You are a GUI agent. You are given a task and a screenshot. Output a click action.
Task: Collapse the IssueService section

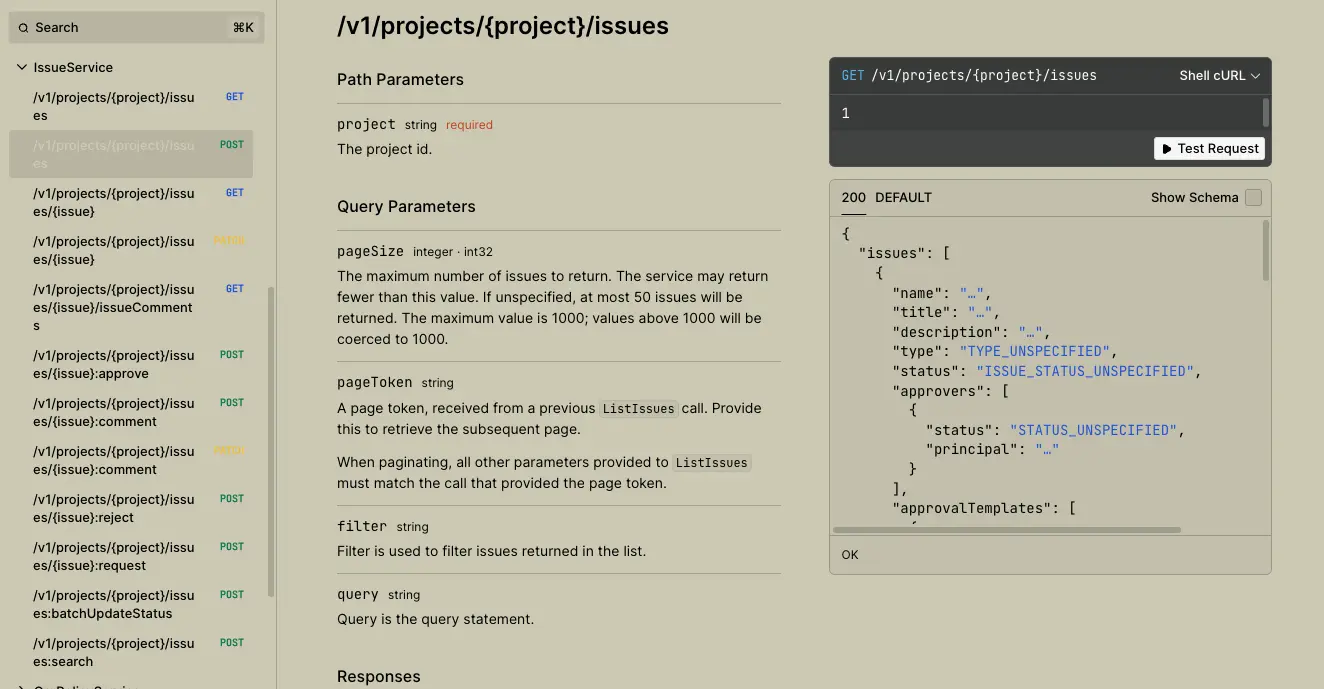(21, 67)
